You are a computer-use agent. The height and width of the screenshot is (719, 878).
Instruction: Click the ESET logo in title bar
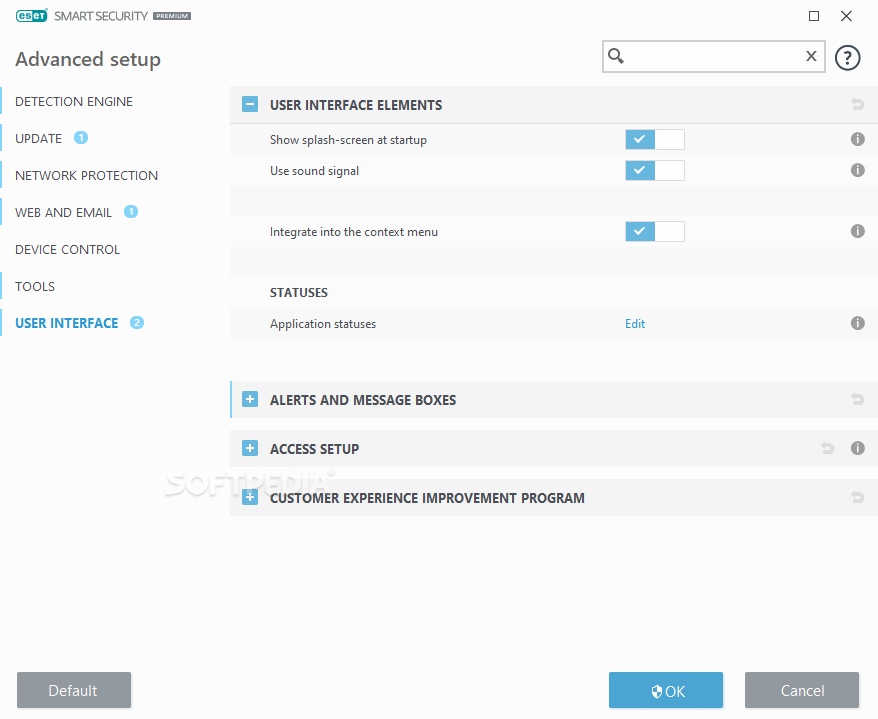coord(31,16)
